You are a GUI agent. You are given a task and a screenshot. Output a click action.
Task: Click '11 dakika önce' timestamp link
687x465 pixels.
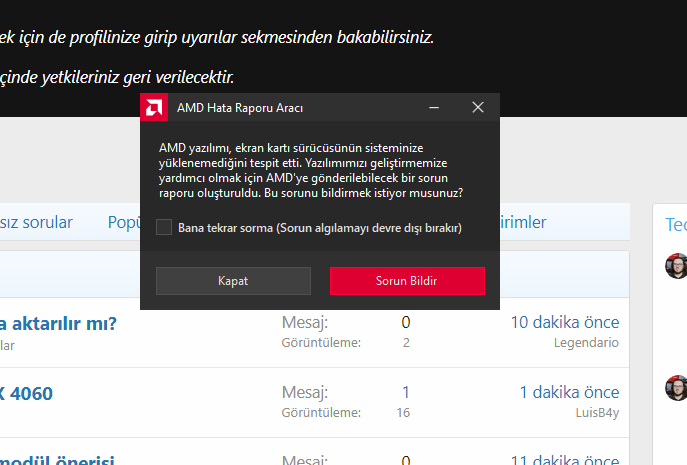[565, 460]
